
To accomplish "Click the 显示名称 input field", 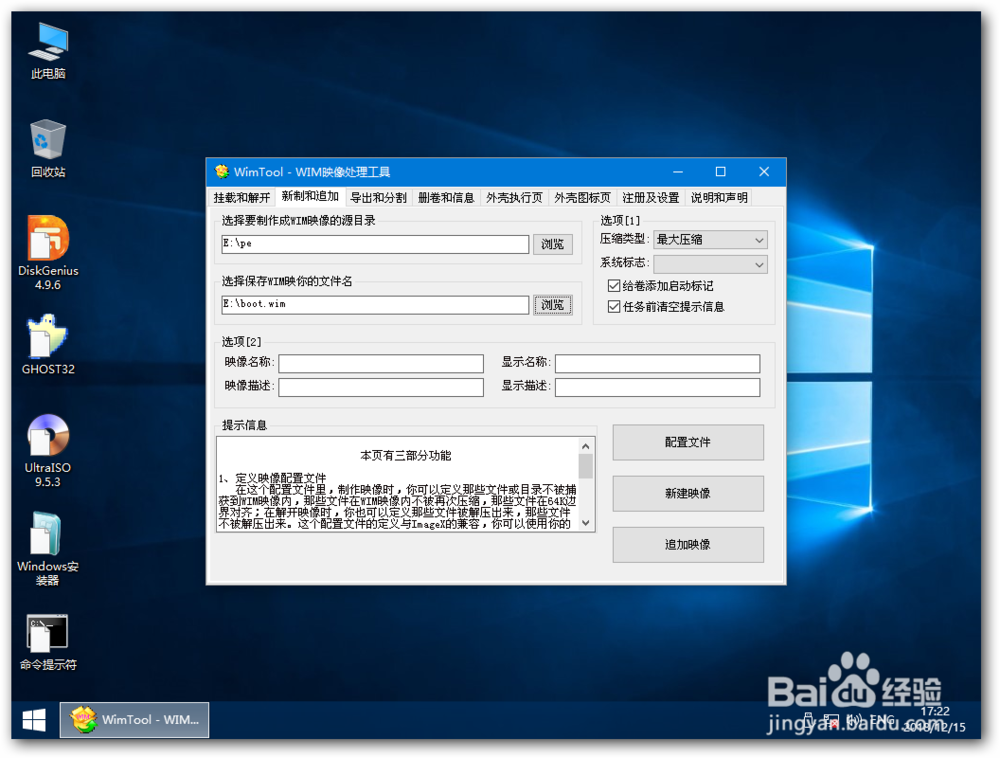I will click(658, 363).
